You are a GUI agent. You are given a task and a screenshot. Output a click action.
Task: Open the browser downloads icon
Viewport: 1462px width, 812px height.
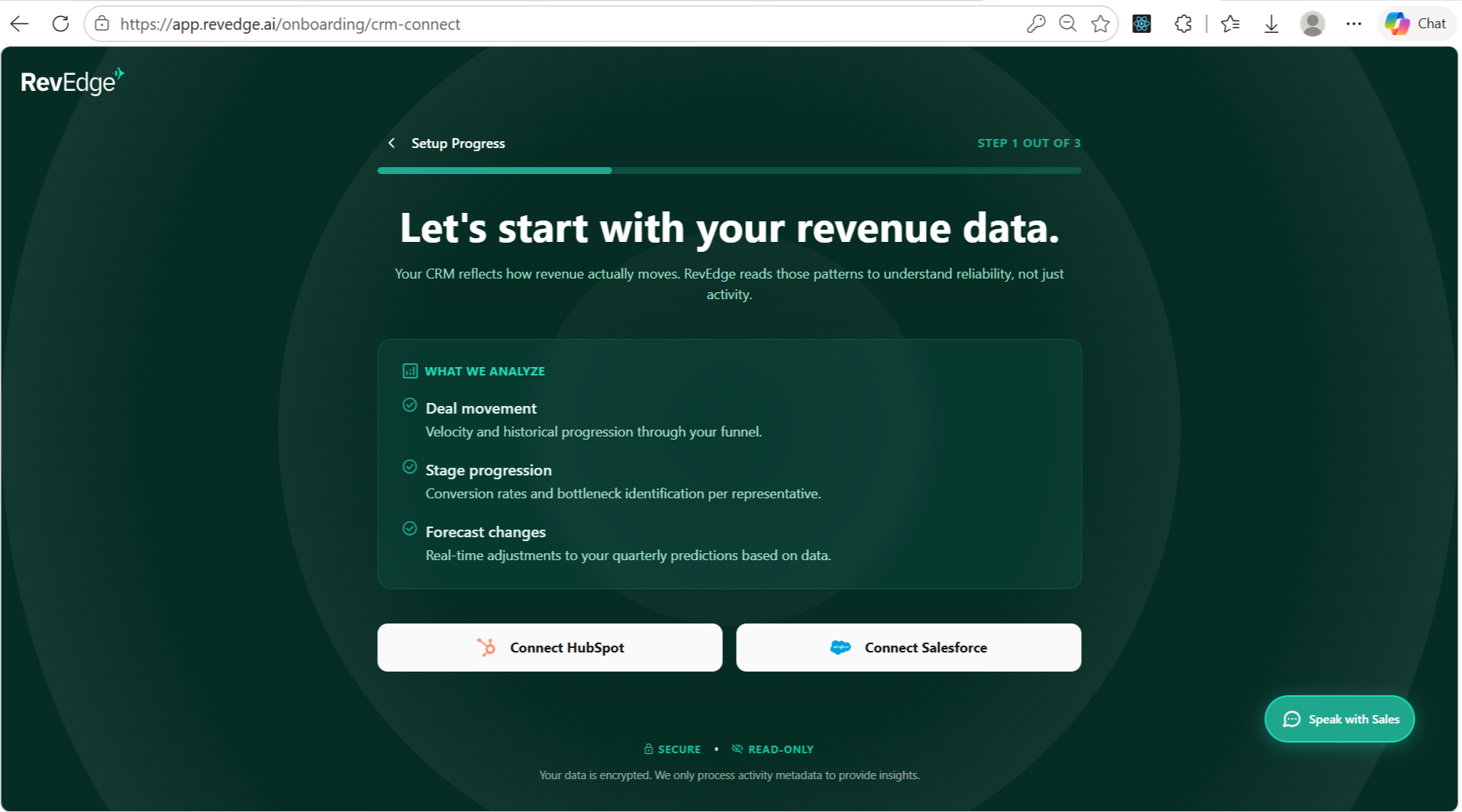click(x=1271, y=24)
